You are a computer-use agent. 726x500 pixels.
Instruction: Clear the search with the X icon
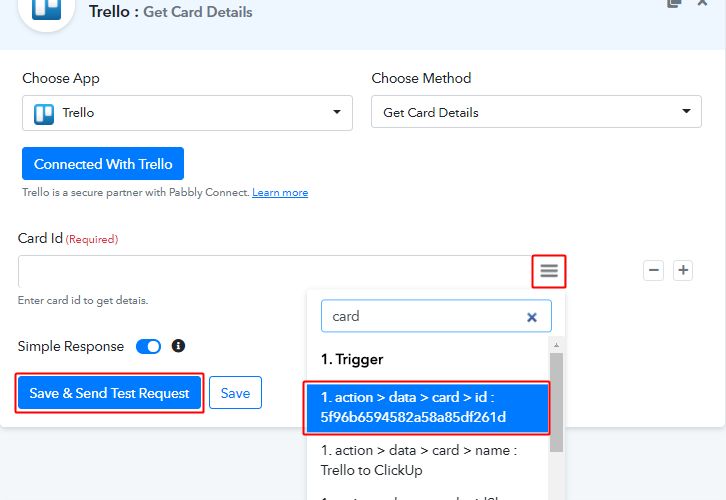click(532, 317)
